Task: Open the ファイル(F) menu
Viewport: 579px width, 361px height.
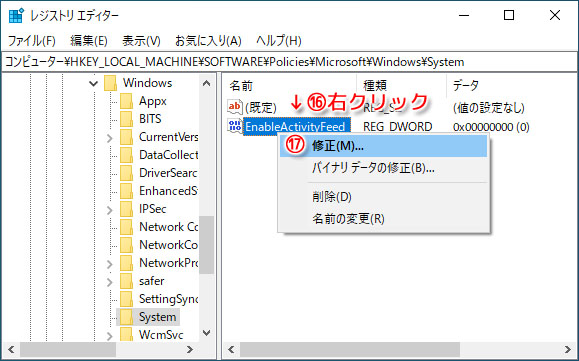Action: pos(32,41)
